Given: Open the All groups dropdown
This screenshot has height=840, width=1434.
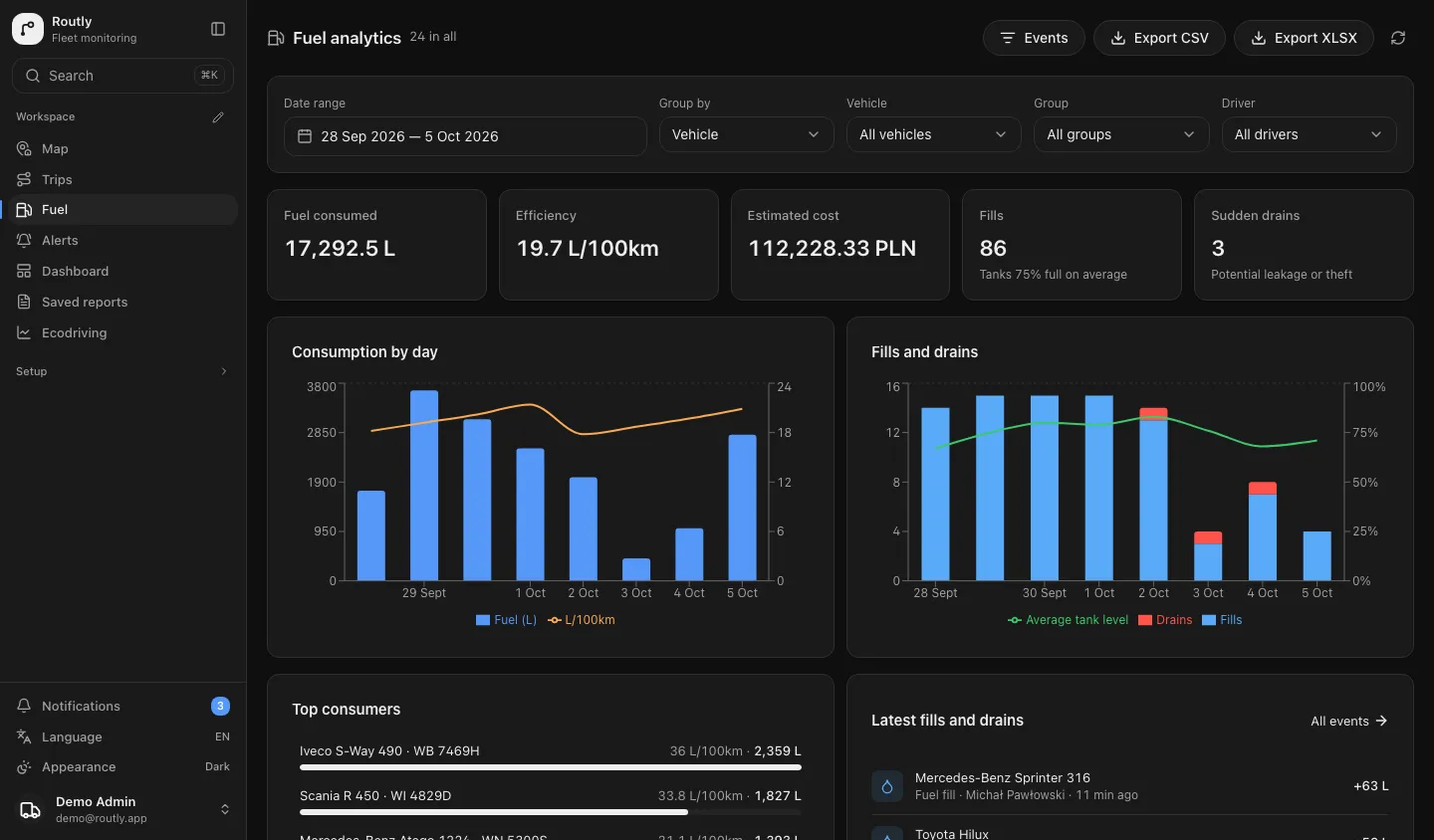Looking at the screenshot, I should (1121, 134).
